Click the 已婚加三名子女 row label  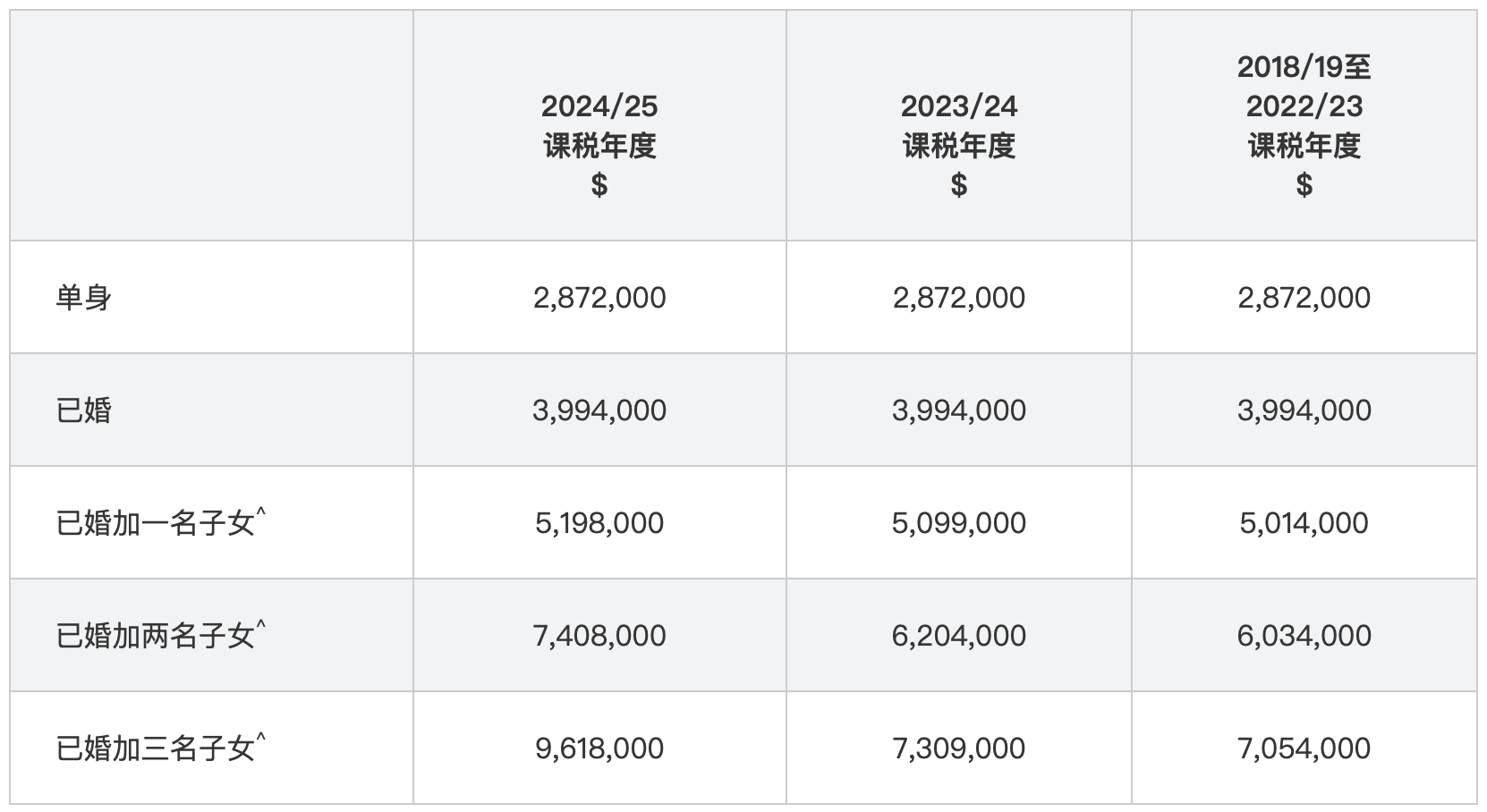(x=161, y=747)
